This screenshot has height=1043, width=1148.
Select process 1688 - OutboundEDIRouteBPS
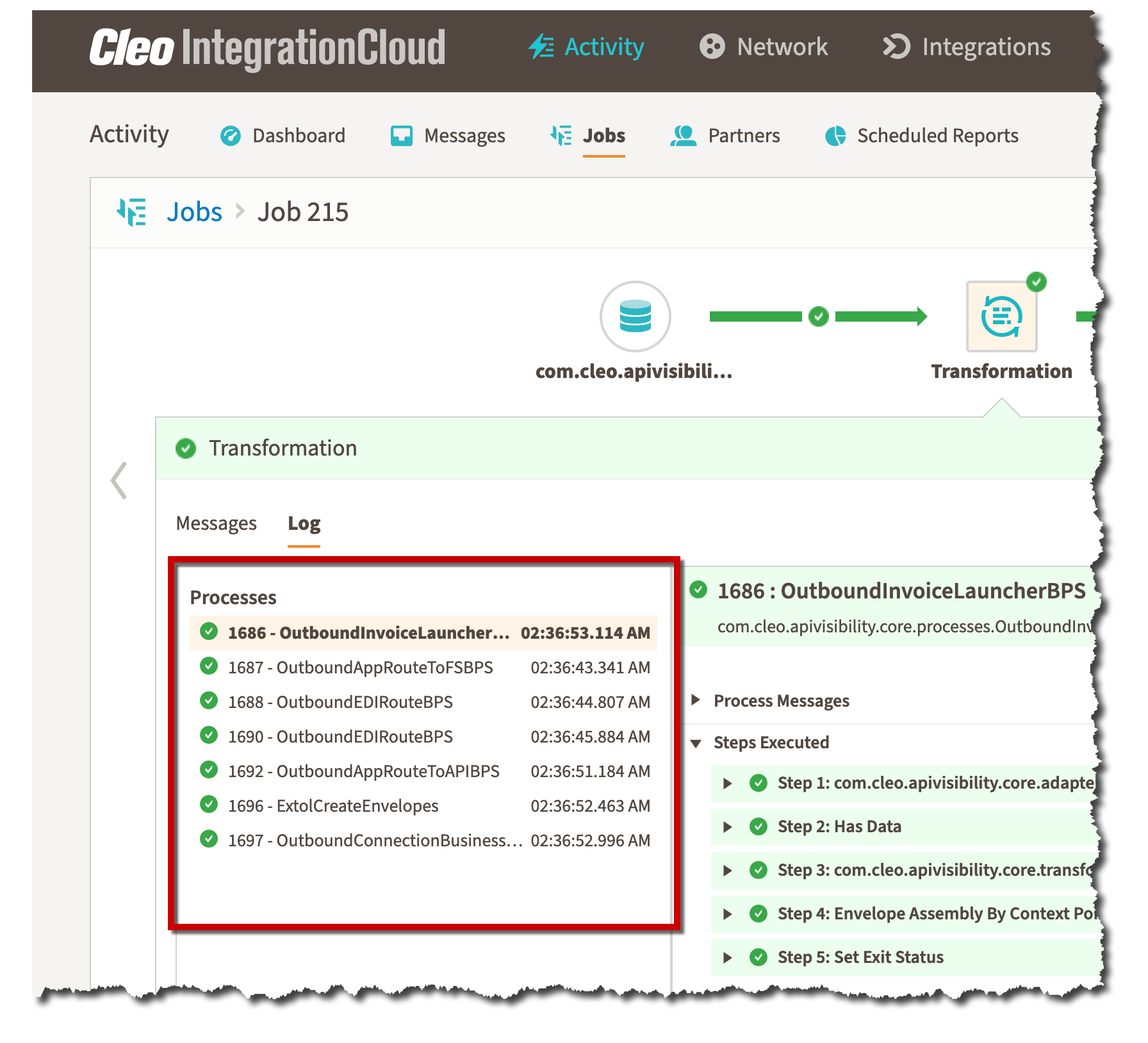[x=423, y=702]
